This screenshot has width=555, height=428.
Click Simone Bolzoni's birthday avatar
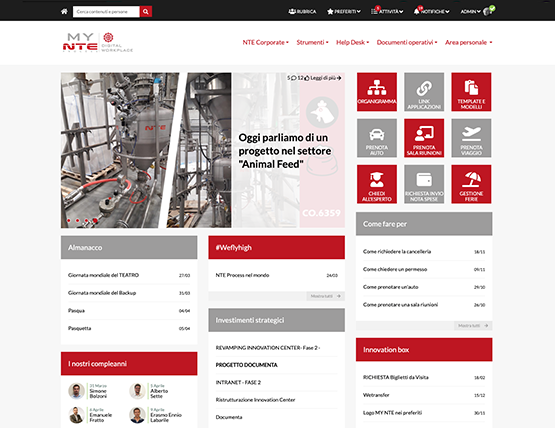76,391
